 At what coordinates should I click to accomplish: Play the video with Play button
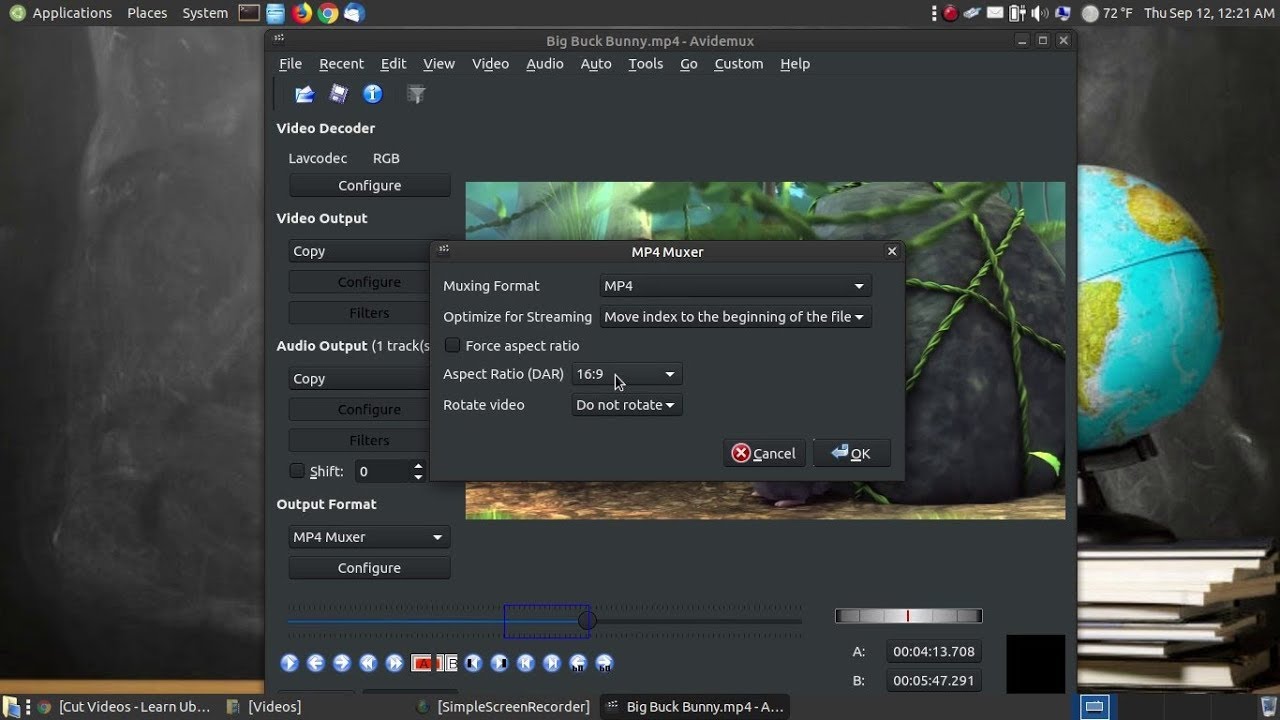click(x=289, y=663)
